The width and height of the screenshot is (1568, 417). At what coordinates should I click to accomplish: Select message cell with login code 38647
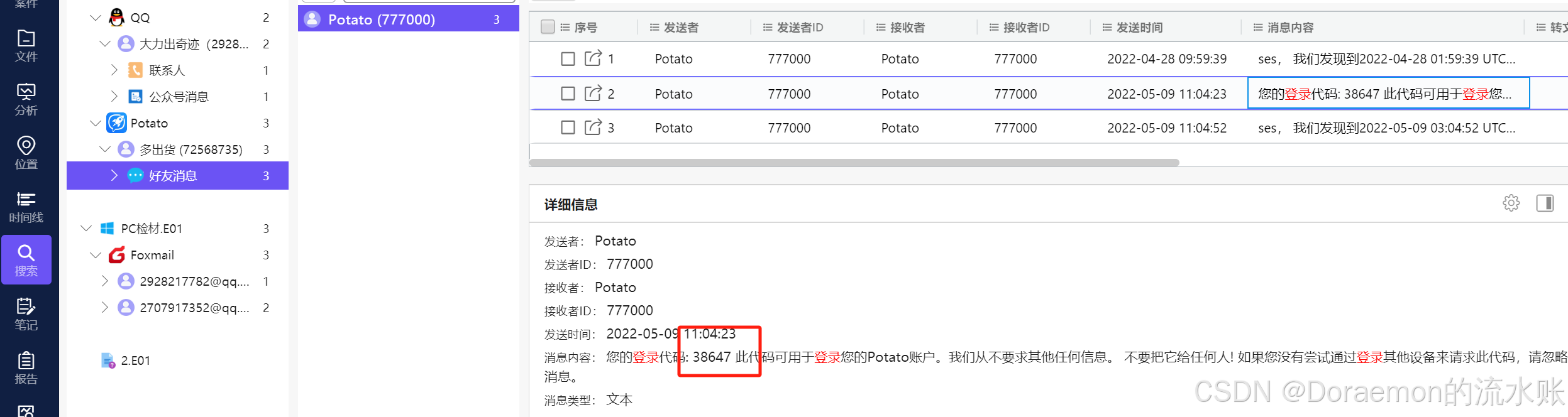point(1388,94)
